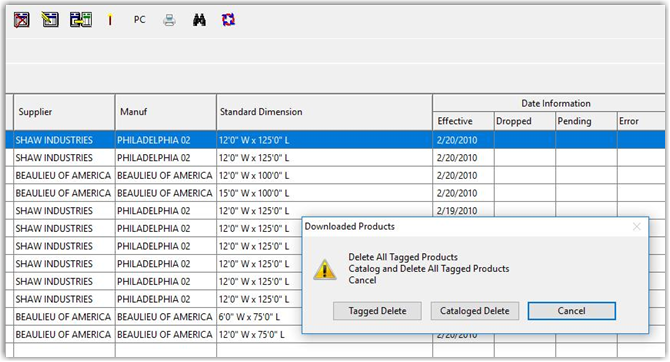Click dimension 15'0" W x 100'0" L cell

coord(325,193)
